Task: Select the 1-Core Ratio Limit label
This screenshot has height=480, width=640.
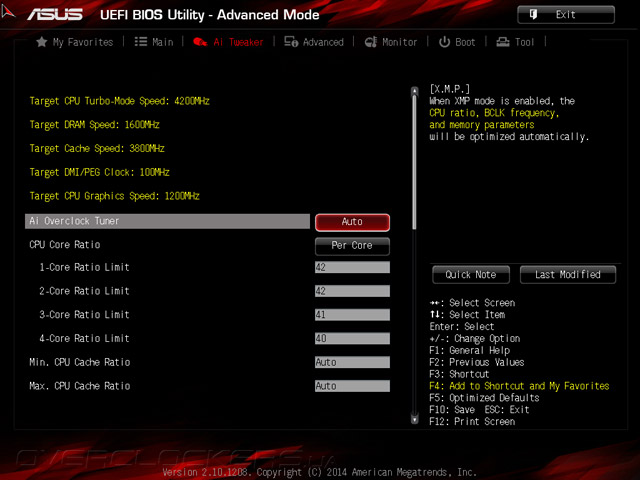Action: [84, 267]
